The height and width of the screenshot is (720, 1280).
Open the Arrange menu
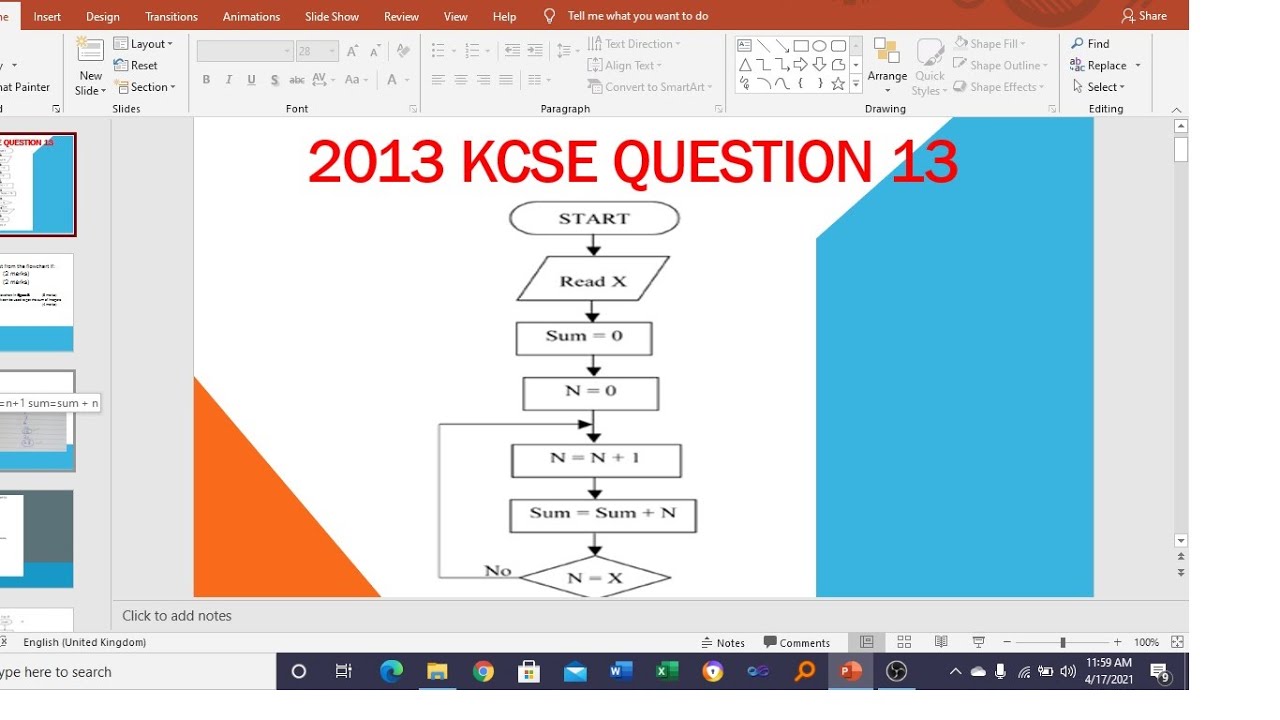coord(887,66)
